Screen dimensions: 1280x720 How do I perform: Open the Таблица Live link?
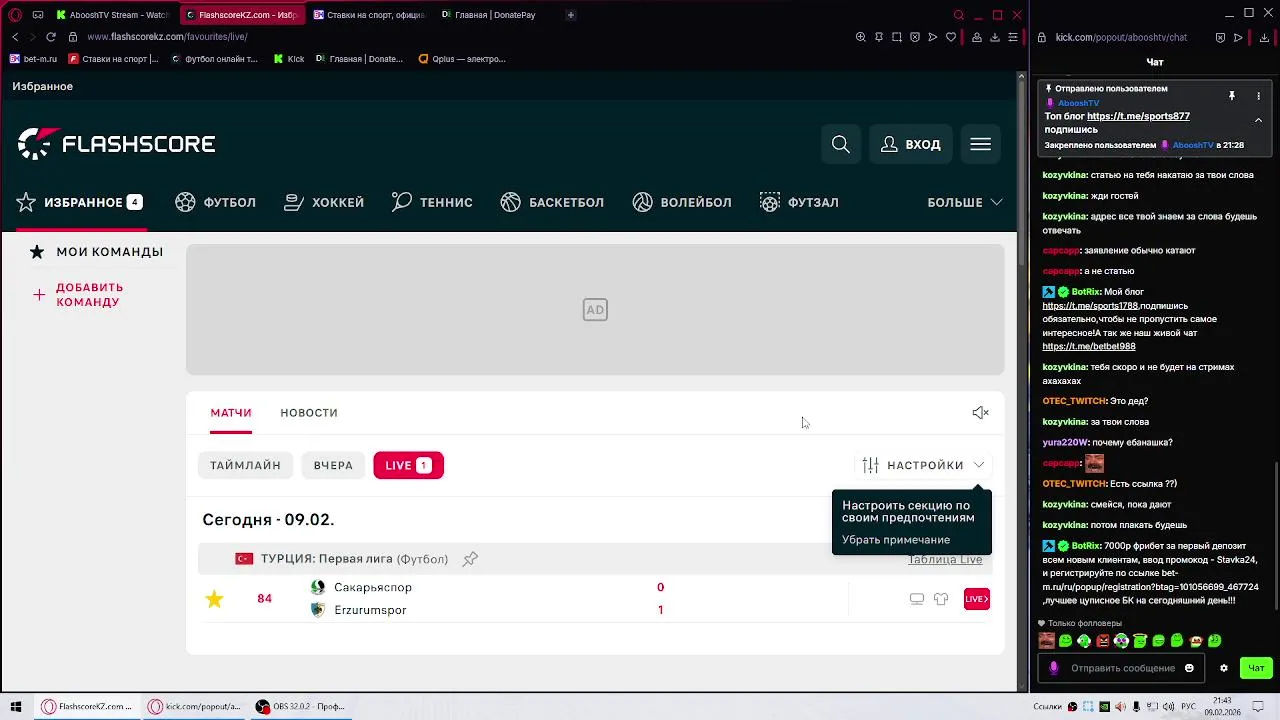pos(945,560)
